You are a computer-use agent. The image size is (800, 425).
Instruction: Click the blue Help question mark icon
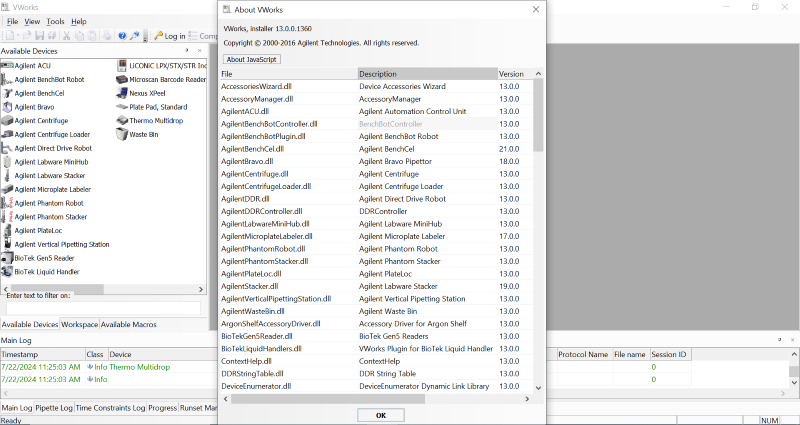122,36
